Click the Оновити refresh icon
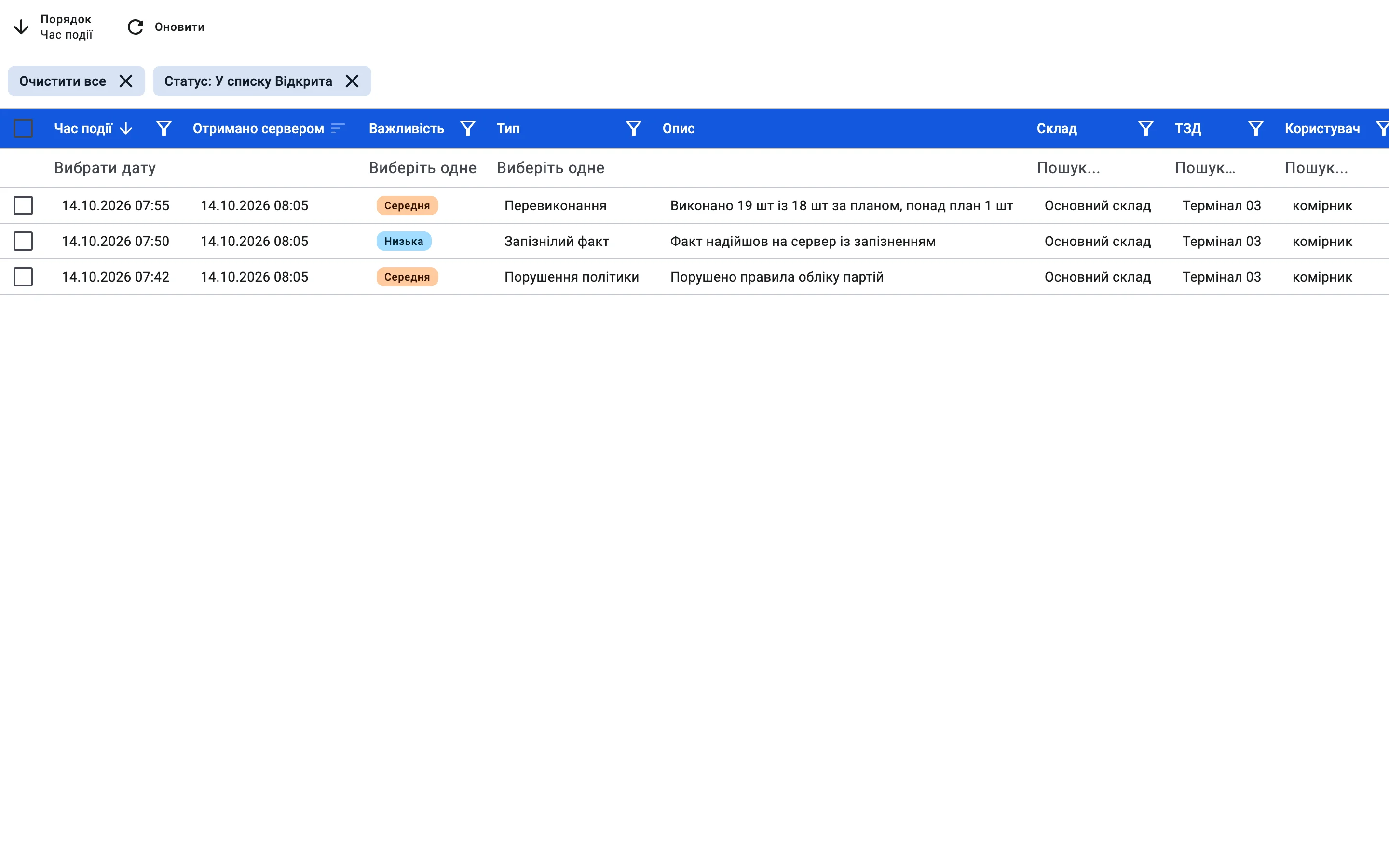Screen dimensions: 1389x868 point(136,27)
